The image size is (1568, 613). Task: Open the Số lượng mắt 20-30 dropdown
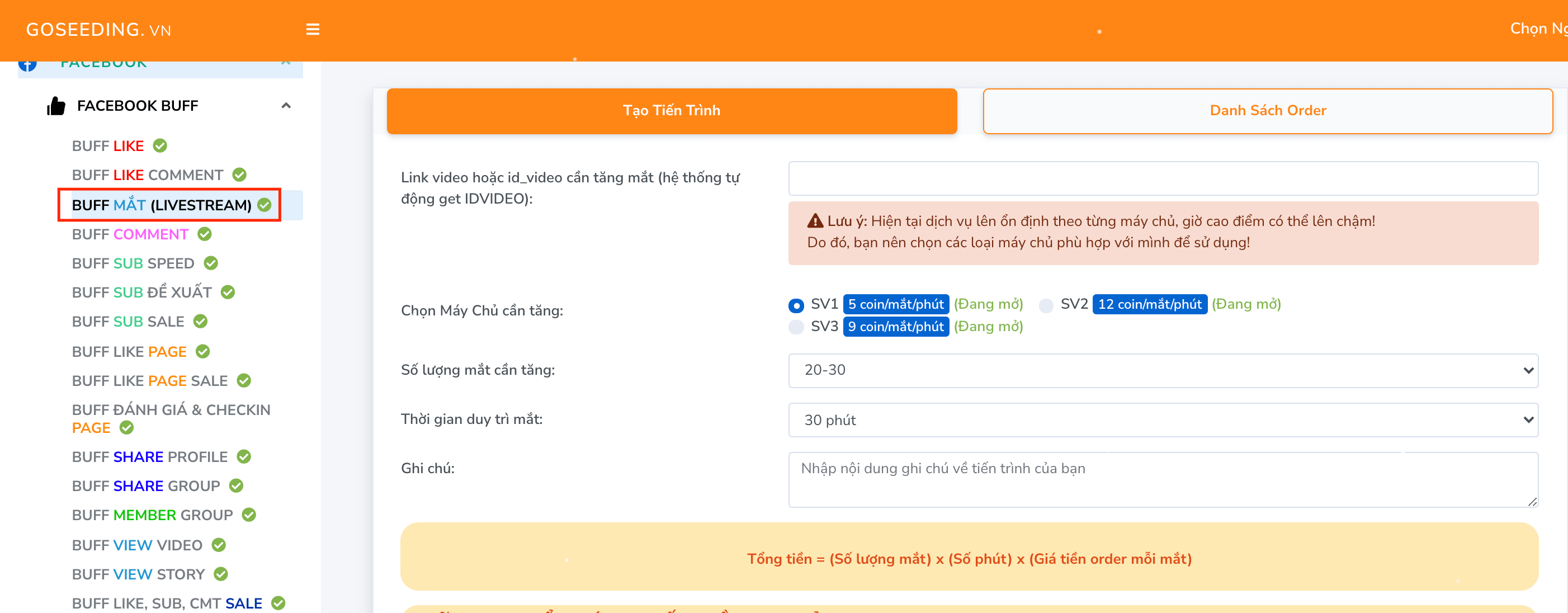pyautogui.click(x=1163, y=370)
